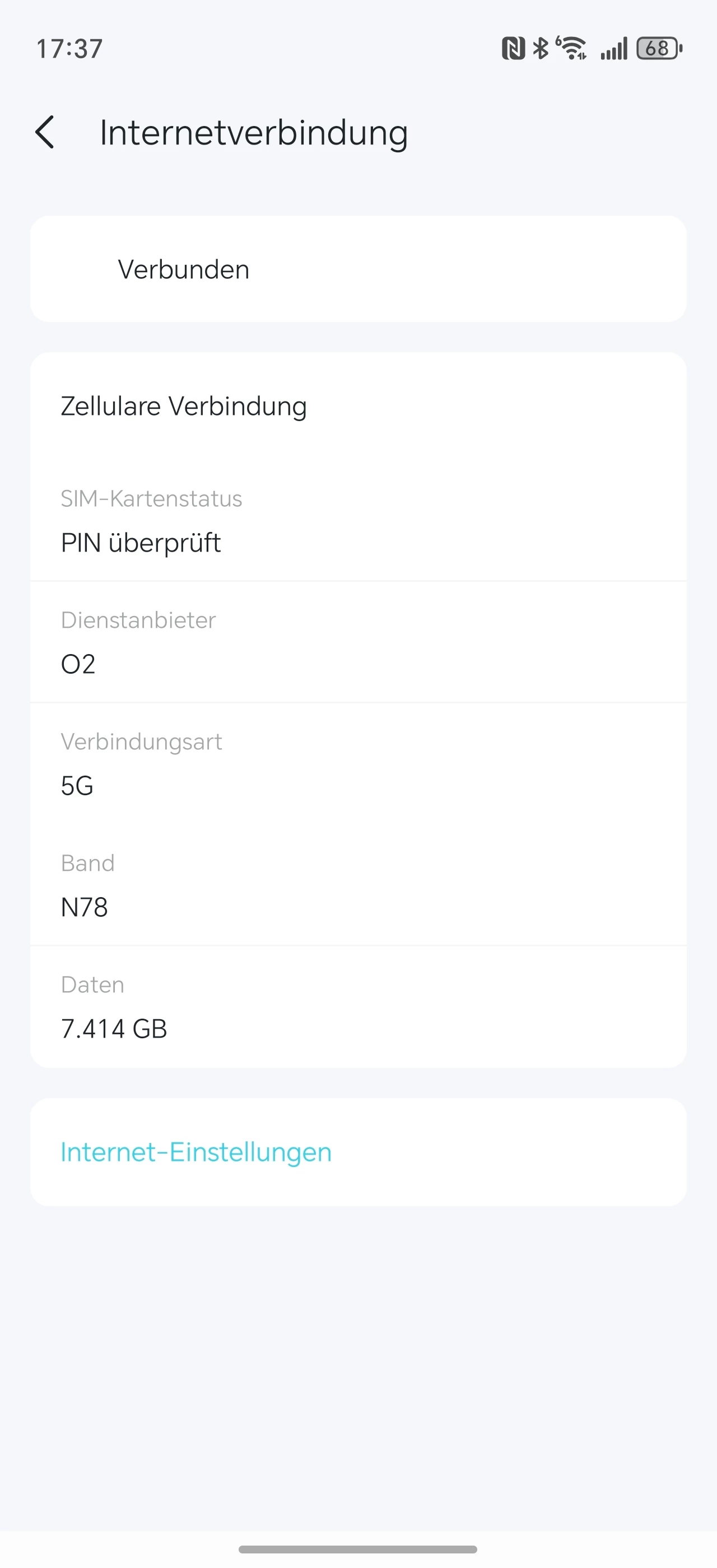717x1568 pixels.
Task: Select the 7.414 GB data usage value
Action: click(114, 1029)
